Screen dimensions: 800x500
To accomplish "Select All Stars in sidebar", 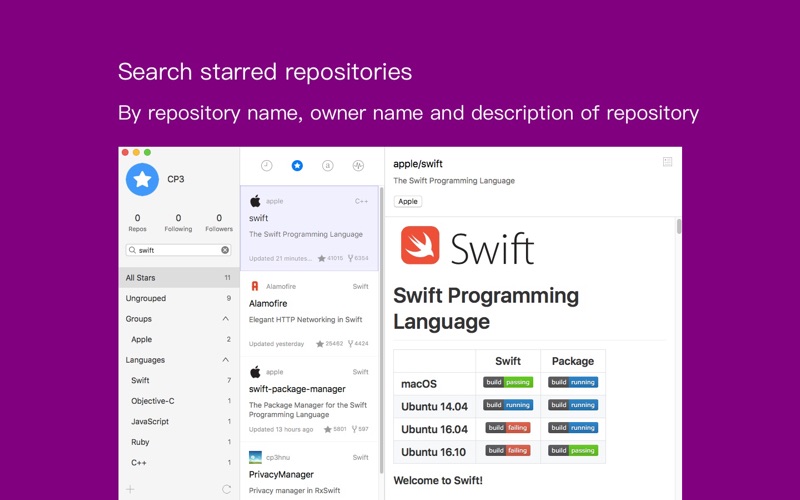I will tap(179, 278).
